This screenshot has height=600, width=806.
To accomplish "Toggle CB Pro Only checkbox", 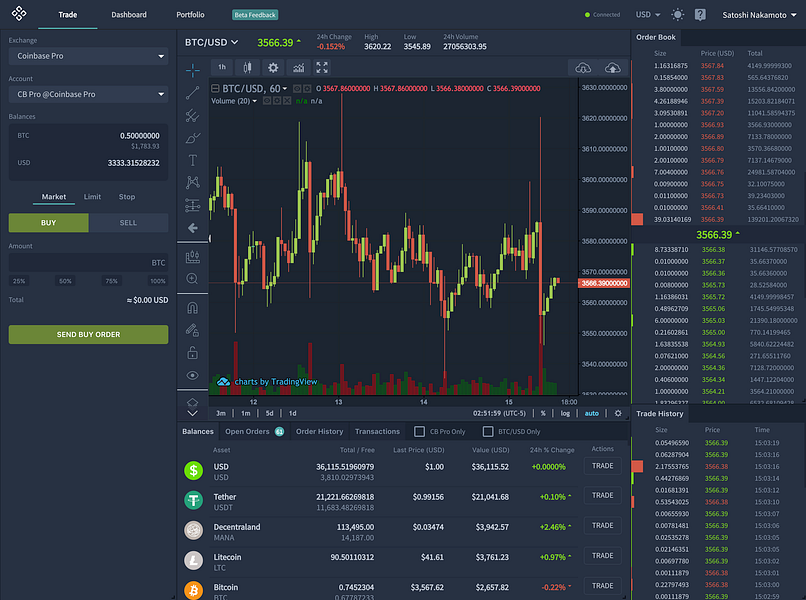I will point(419,431).
